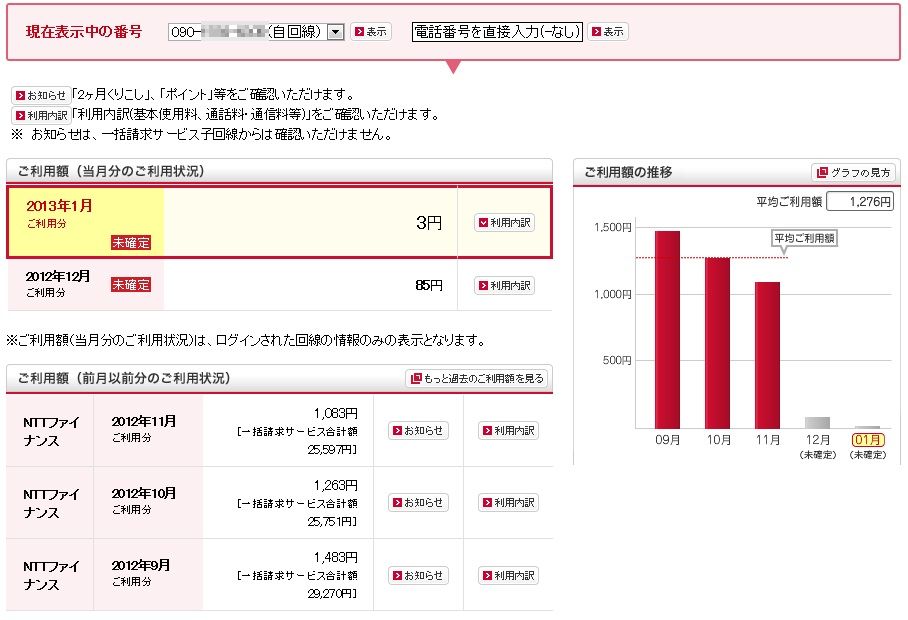This screenshot has width=908, height=620.
Task: Open グラフの見方 graph help
Action: click(852, 173)
